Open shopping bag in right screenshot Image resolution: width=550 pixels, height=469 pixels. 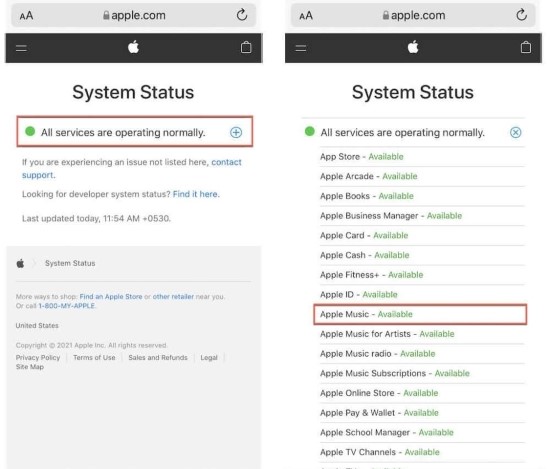pyautogui.click(x=525, y=47)
